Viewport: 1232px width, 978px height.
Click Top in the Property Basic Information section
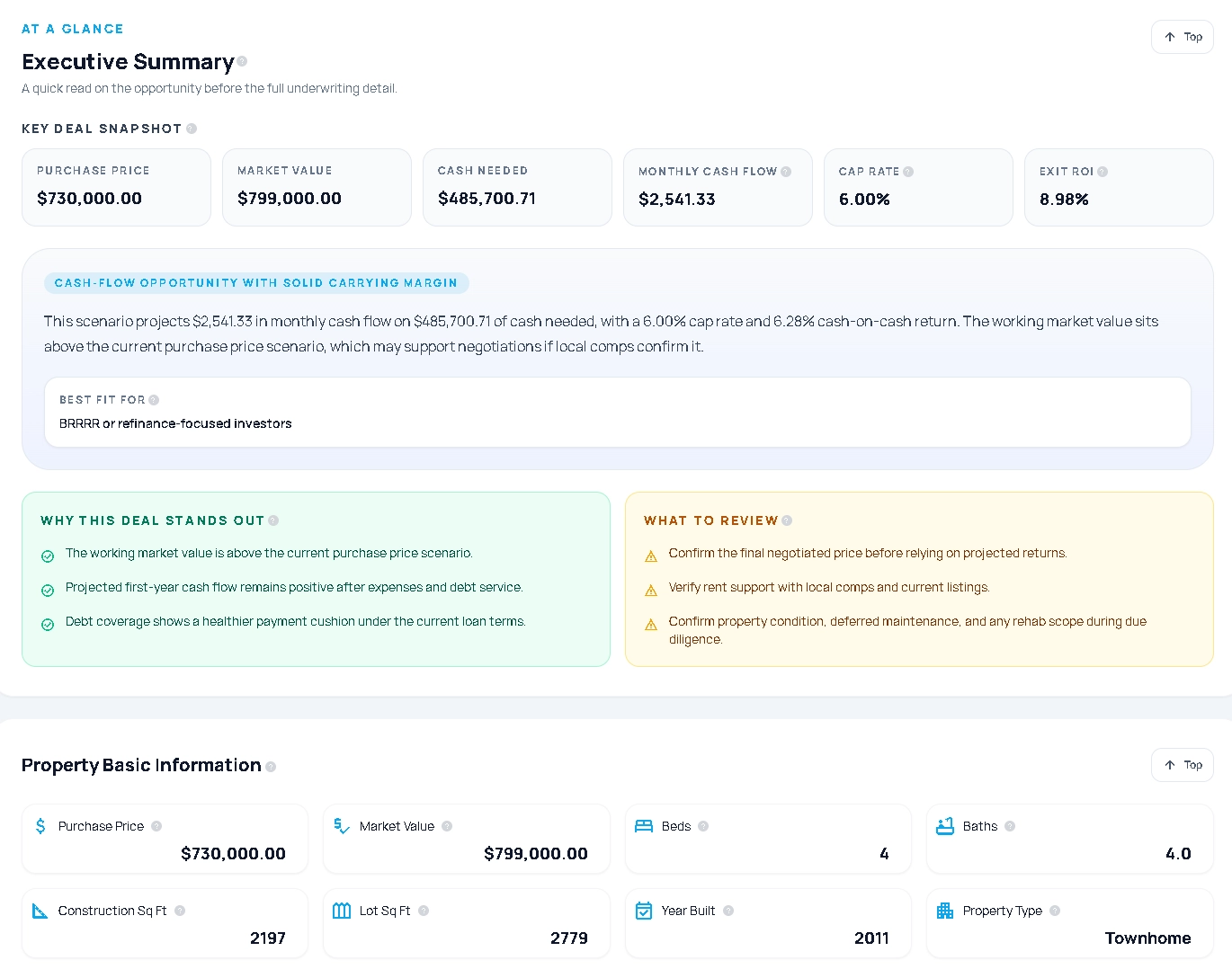1182,765
